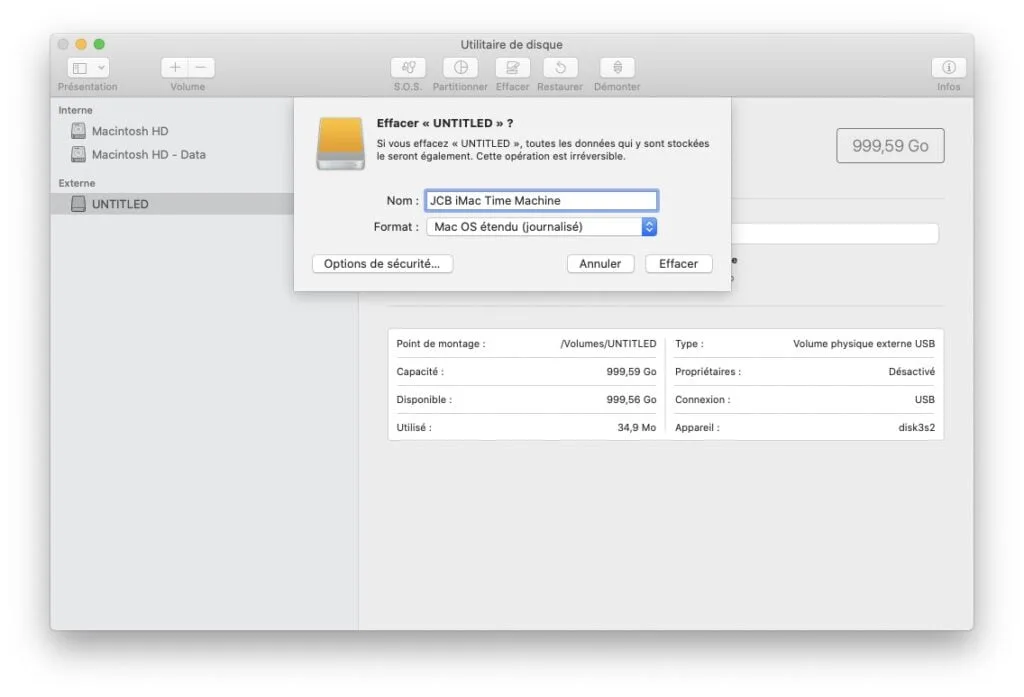The height and width of the screenshot is (697, 1024).
Task: Click the remove volume minus icon
Action: pyautogui.click(x=200, y=68)
